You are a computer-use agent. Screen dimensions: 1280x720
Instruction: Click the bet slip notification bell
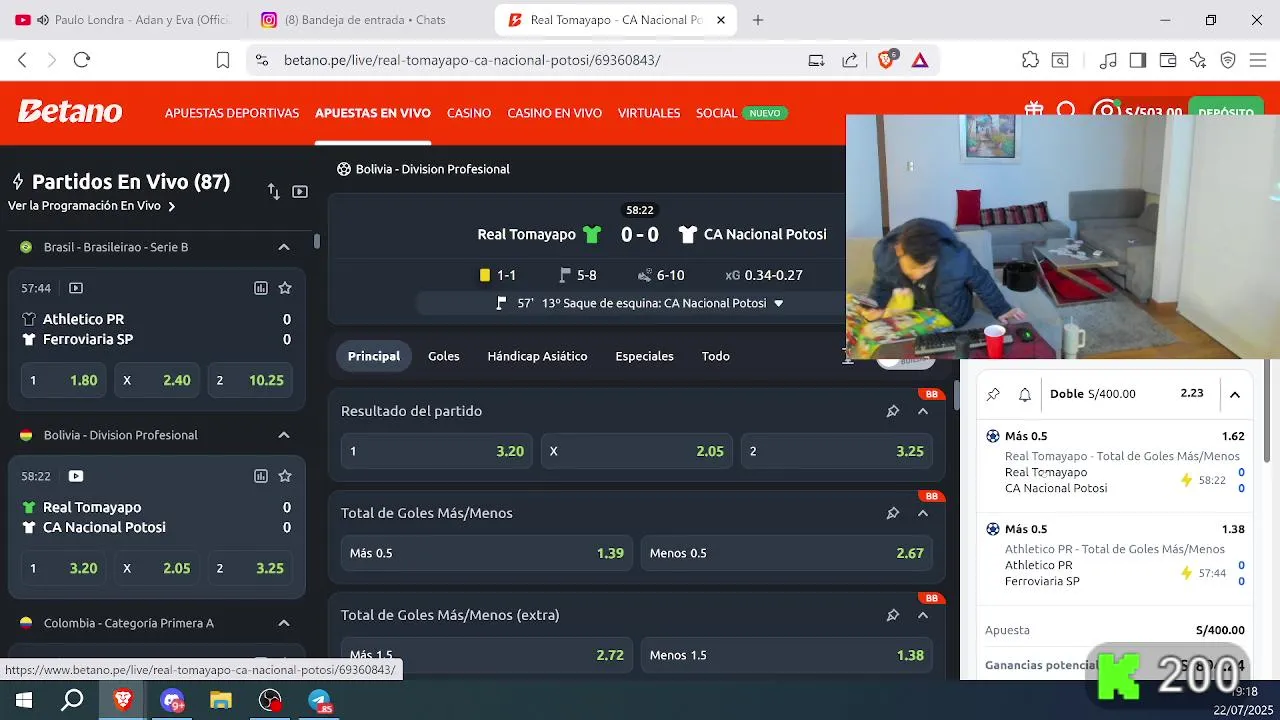click(x=1025, y=394)
